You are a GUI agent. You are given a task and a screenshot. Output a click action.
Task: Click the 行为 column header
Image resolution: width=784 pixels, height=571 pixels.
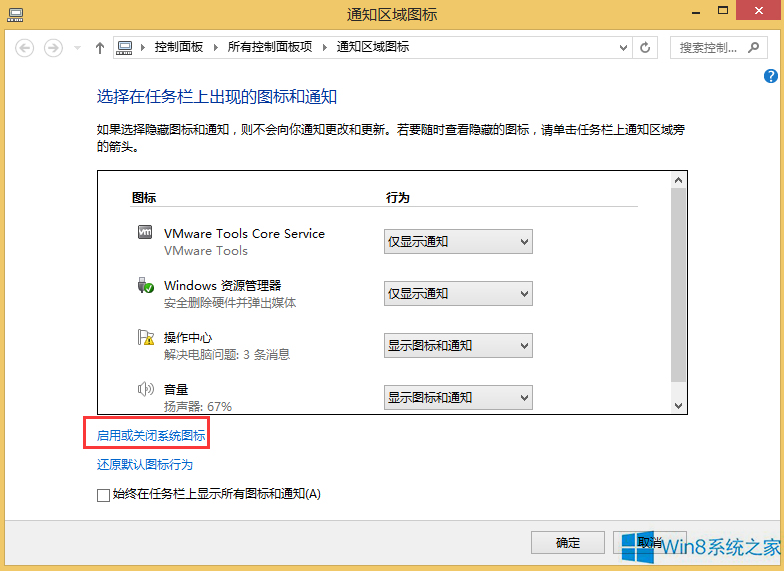click(398, 198)
